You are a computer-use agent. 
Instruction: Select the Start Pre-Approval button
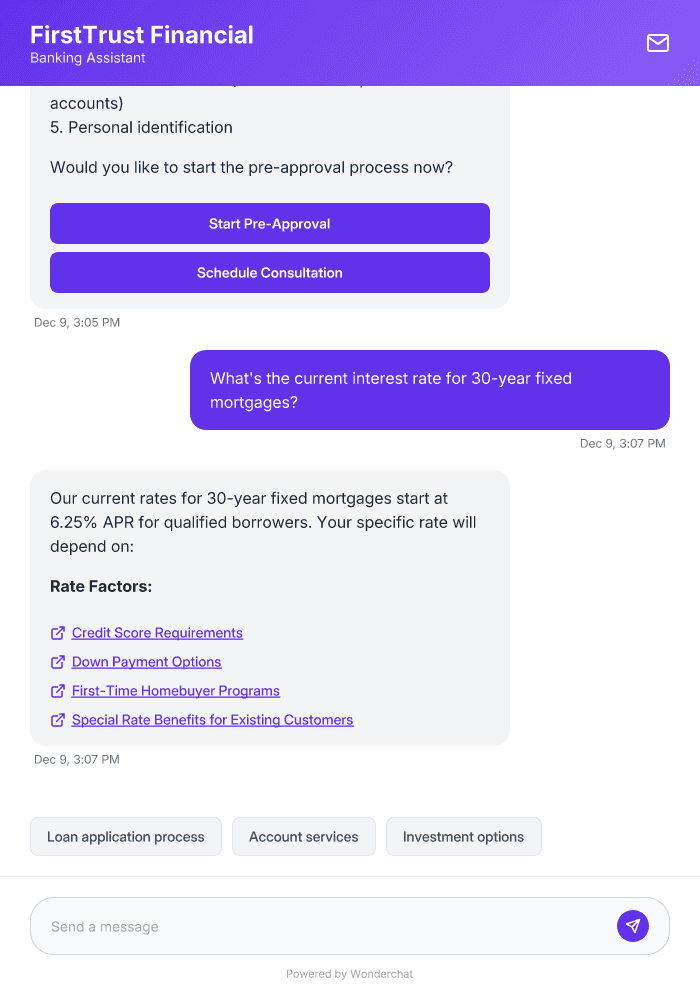click(269, 223)
